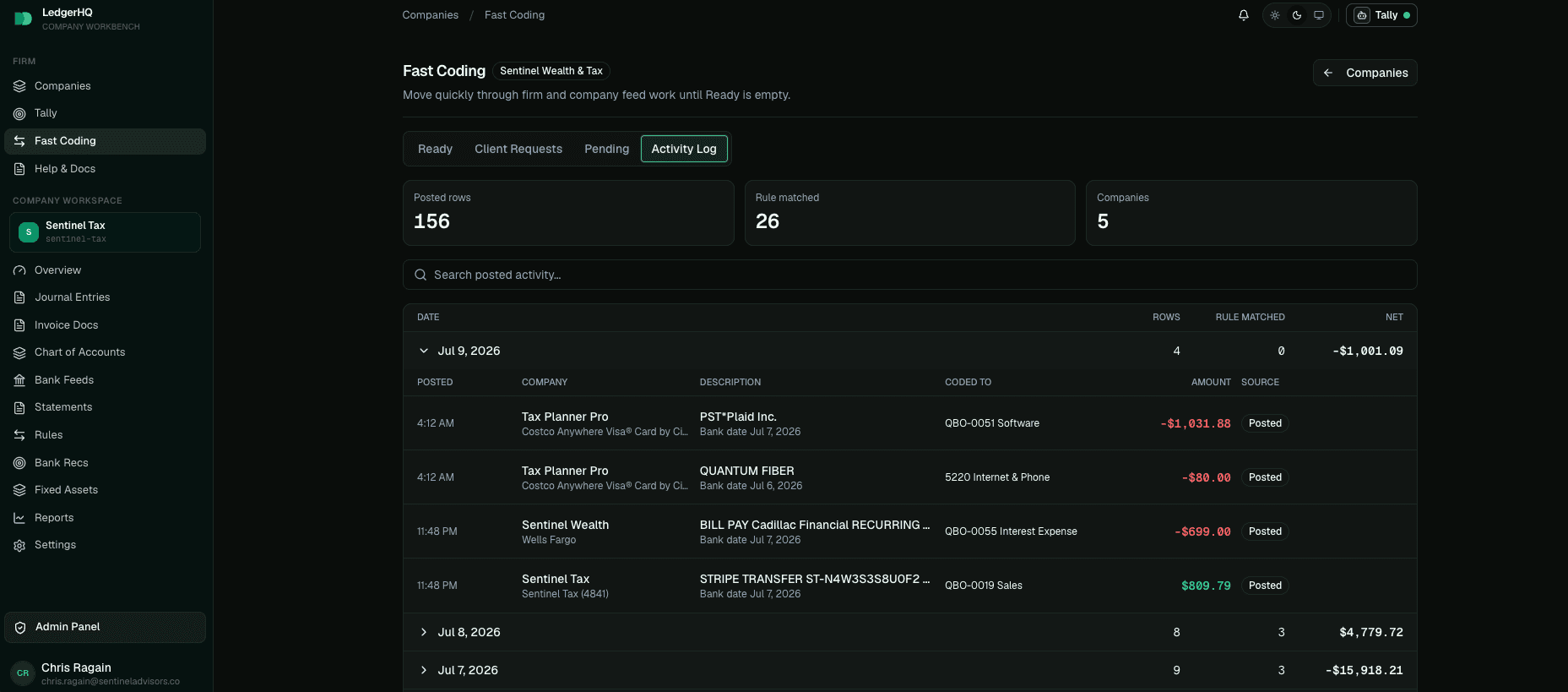This screenshot has height=692, width=1568.
Task: Open the Ready tab
Action: (435, 149)
